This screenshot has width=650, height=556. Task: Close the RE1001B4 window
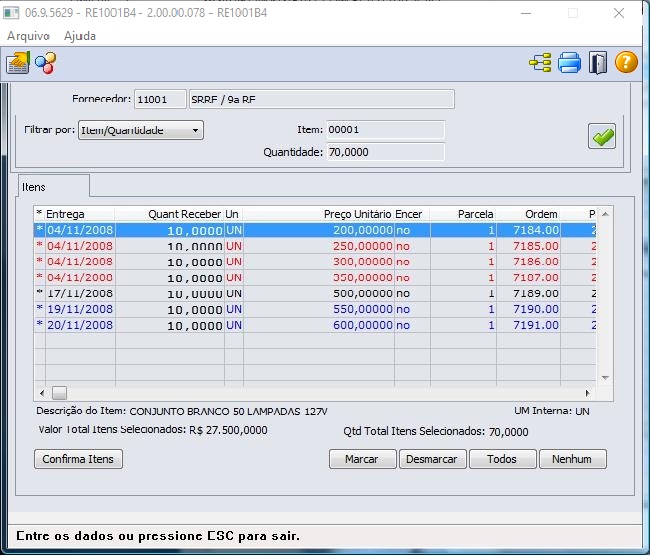pyautogui.click(x=619, y=13)
